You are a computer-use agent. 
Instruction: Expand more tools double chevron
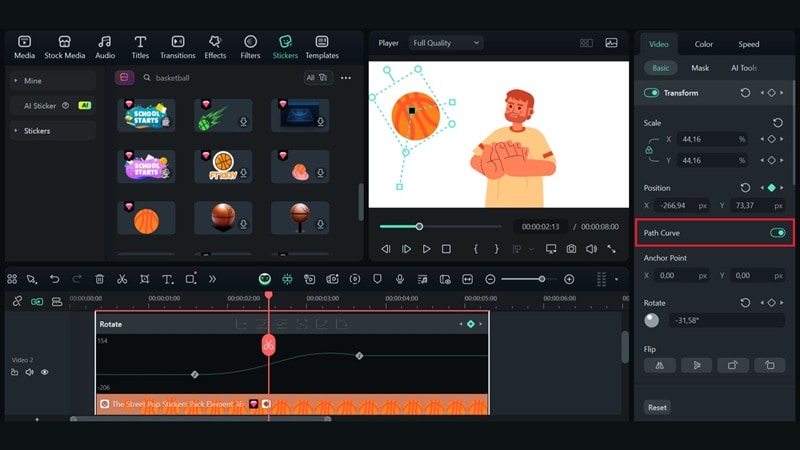(x=212, y=279)
